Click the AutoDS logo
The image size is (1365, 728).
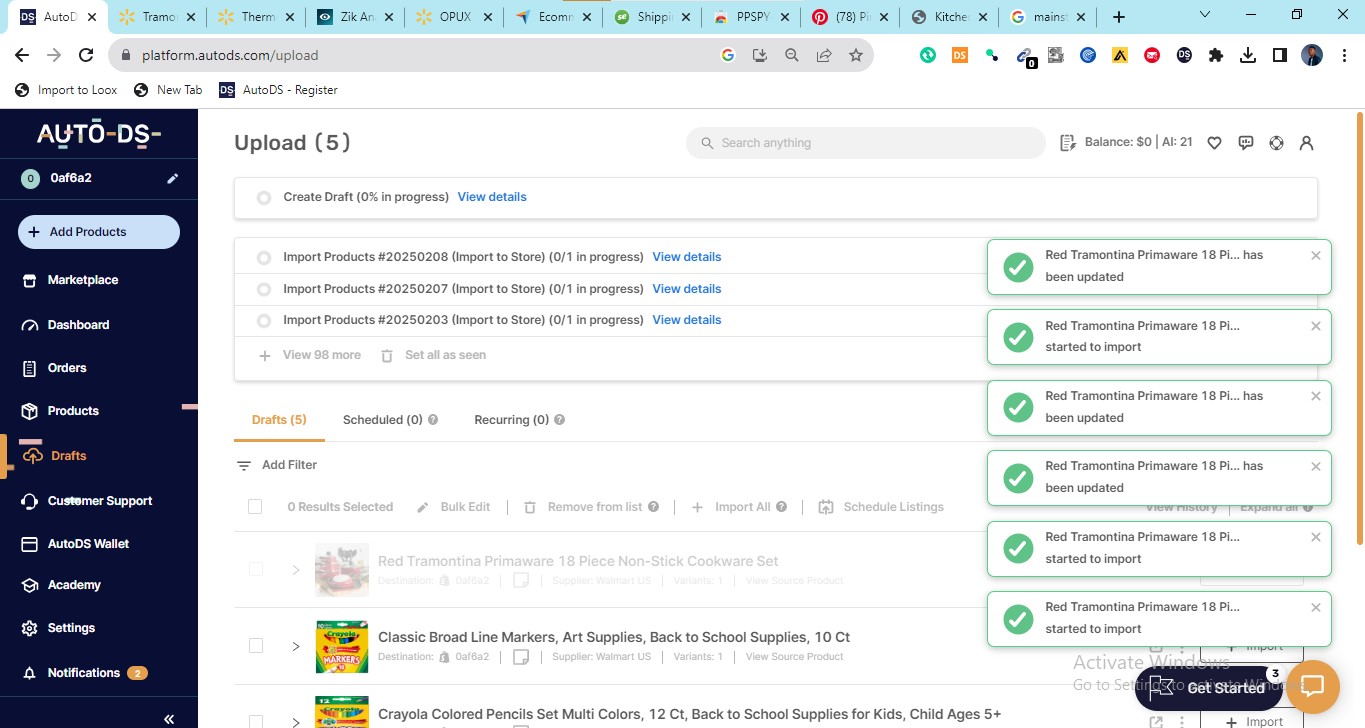(98, 133)
